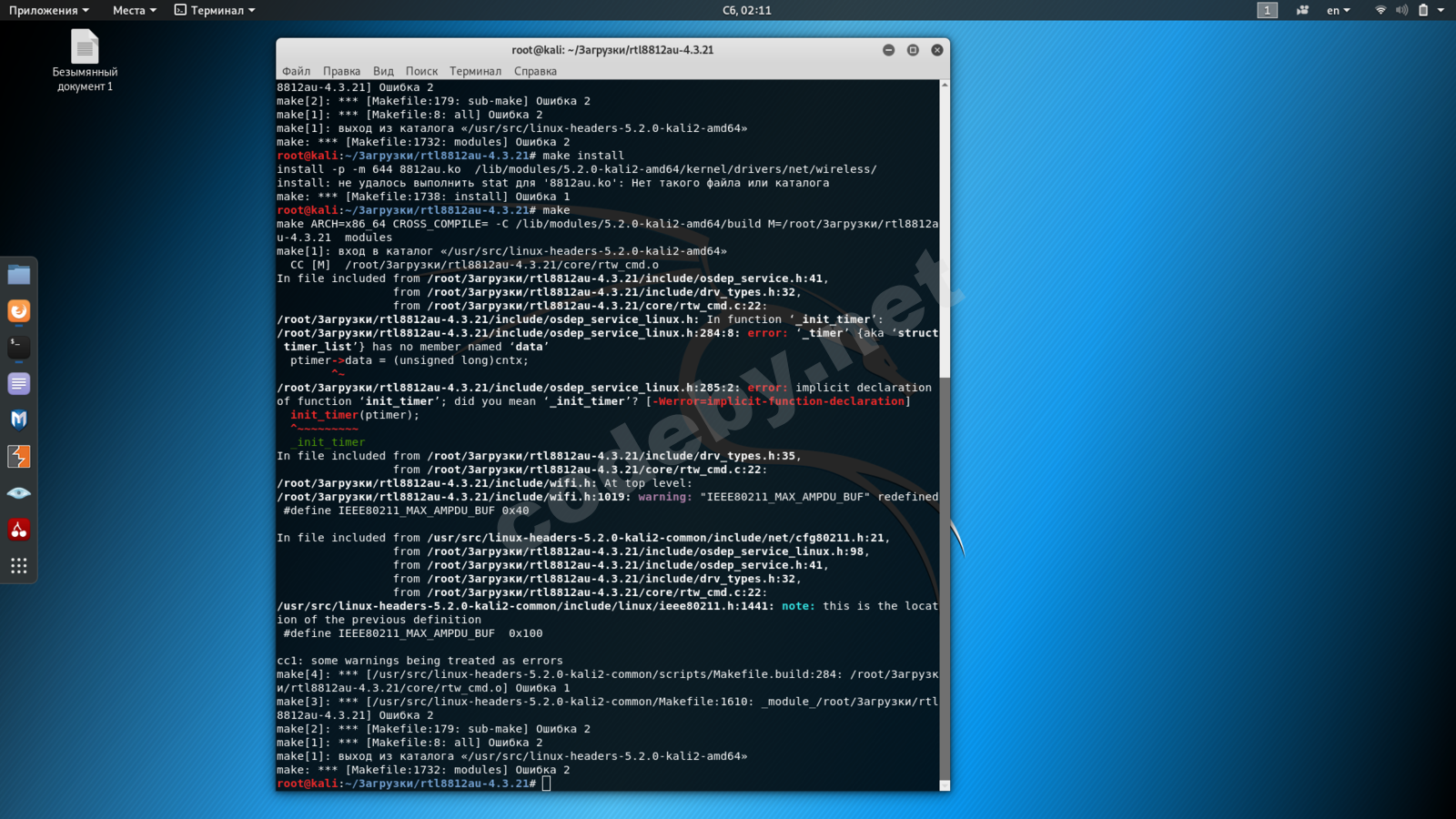This screenshot has height=819, width=1456.
Task: Open the Правка menu in the terminal
Action: (x=341, y=71)
